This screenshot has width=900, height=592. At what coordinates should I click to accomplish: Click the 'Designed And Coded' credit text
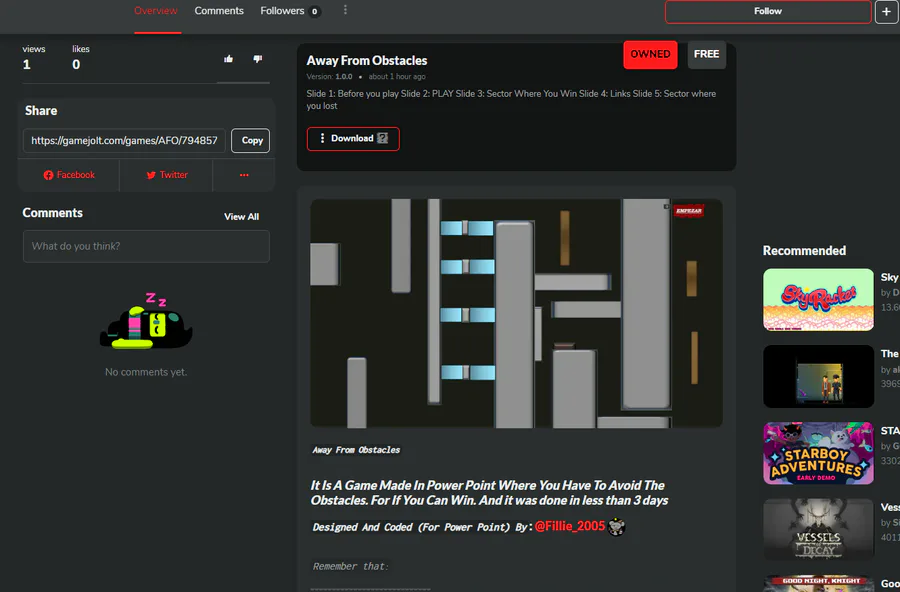click(x=422, y=527)
